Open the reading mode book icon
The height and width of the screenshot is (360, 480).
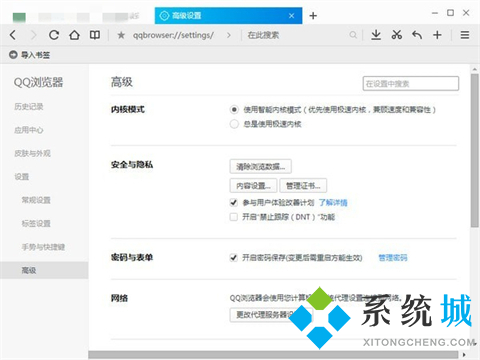click(95, 35)
